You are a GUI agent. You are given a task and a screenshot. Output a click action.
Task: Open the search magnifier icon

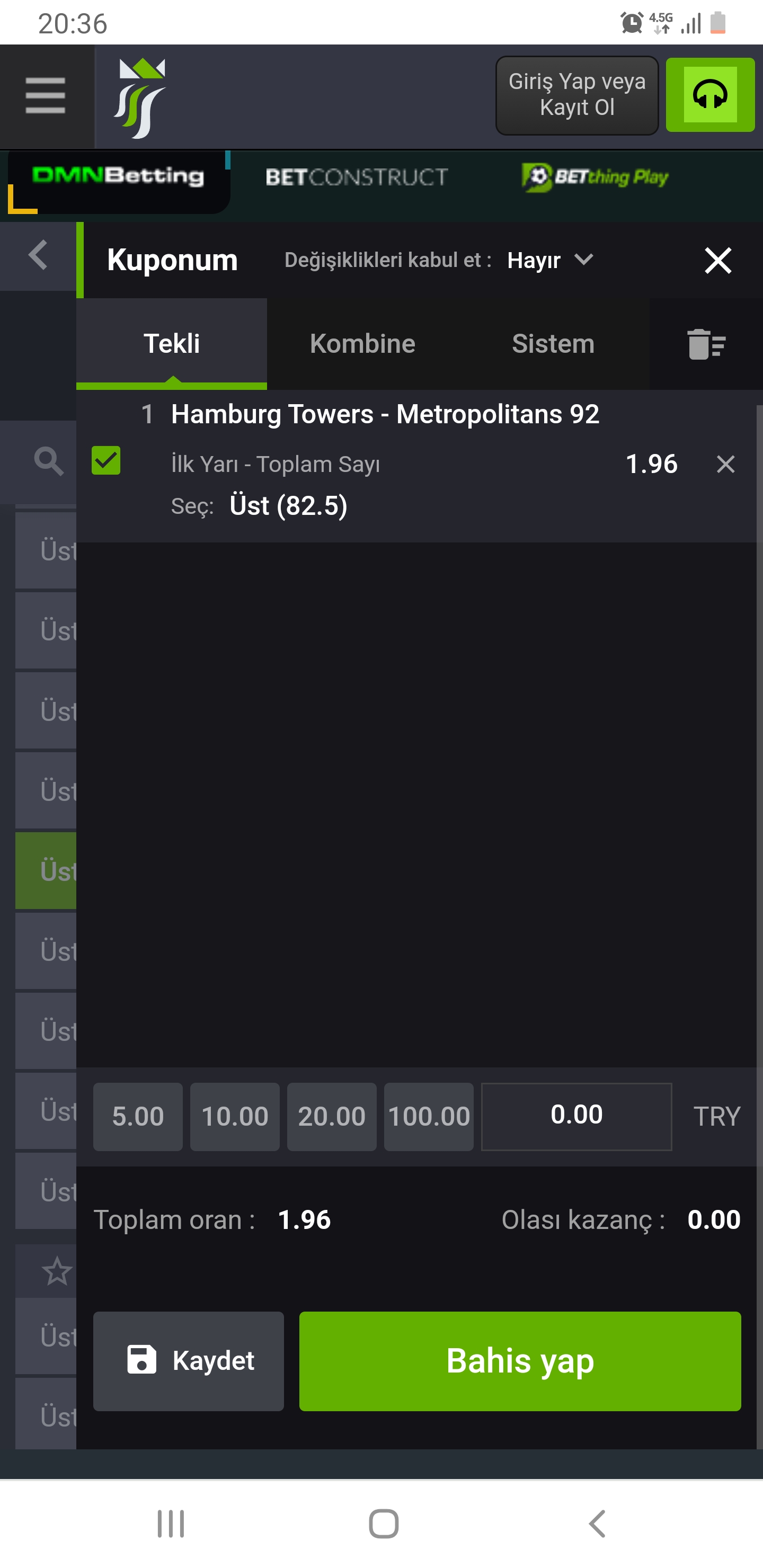(x=49, y=461)
